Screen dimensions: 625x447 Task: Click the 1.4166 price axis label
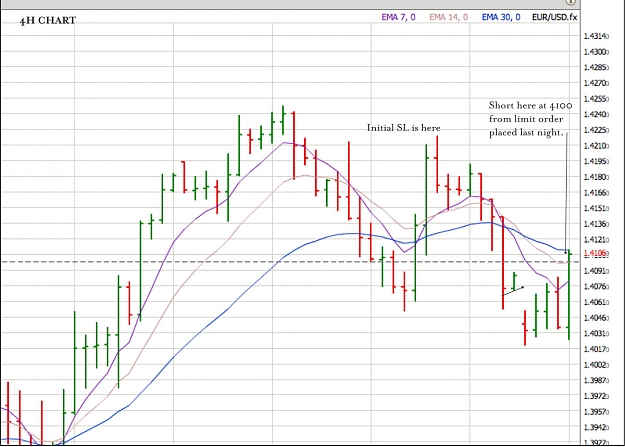(596, 193)
